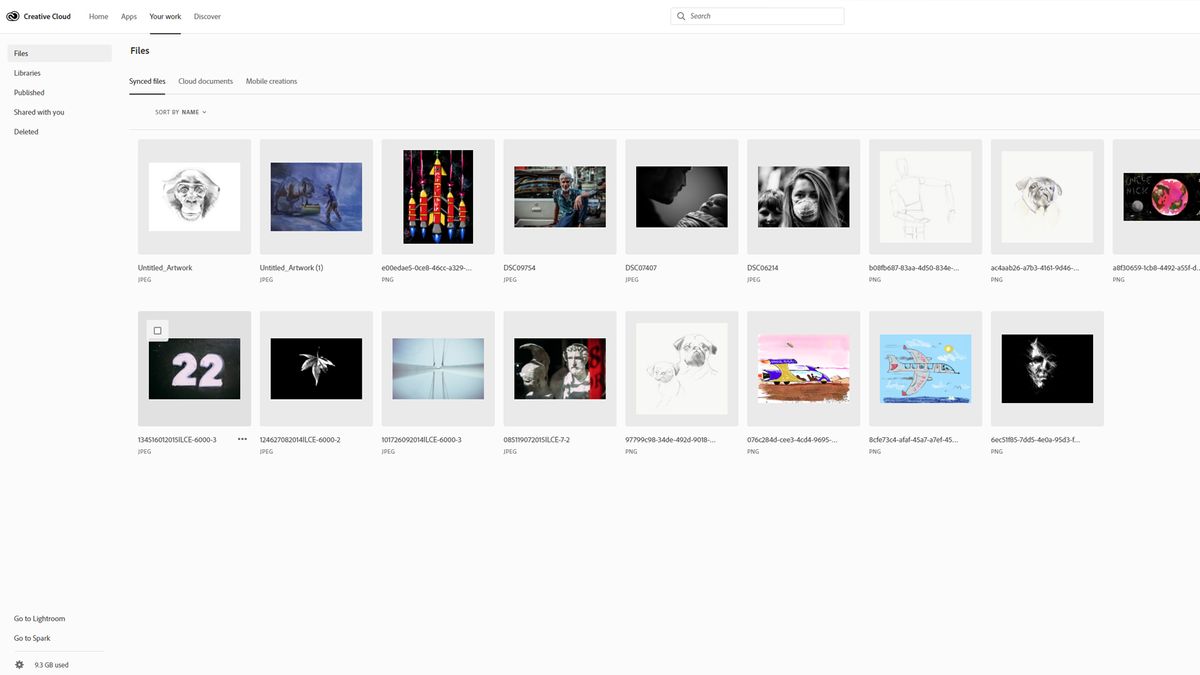Screen dimensions: 1200x675
Task: Open the Deleted files section
Action: [x=25, y=131]
